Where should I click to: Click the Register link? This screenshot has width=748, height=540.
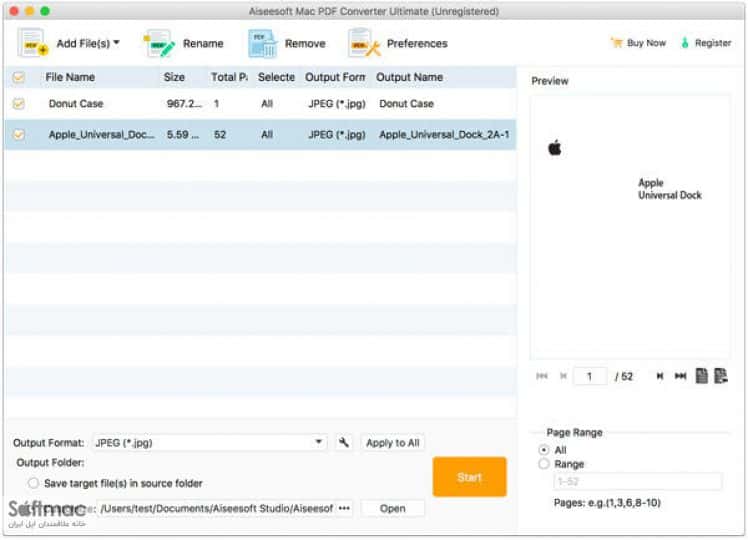(706, 43)
